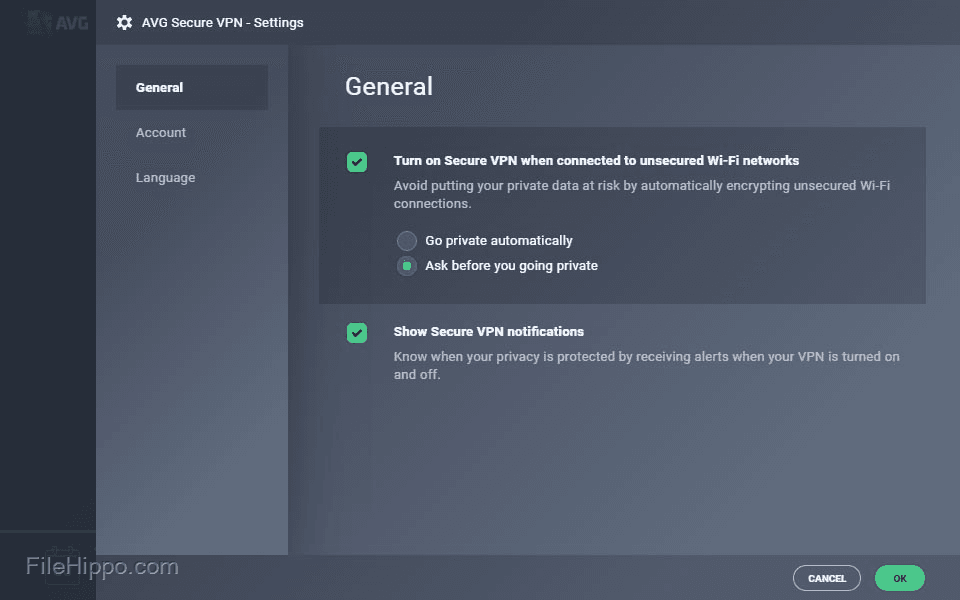The height and width of the screenshot is (600, 960).
Task: Confirm settings with the OK button
Action: coord(899,578)
